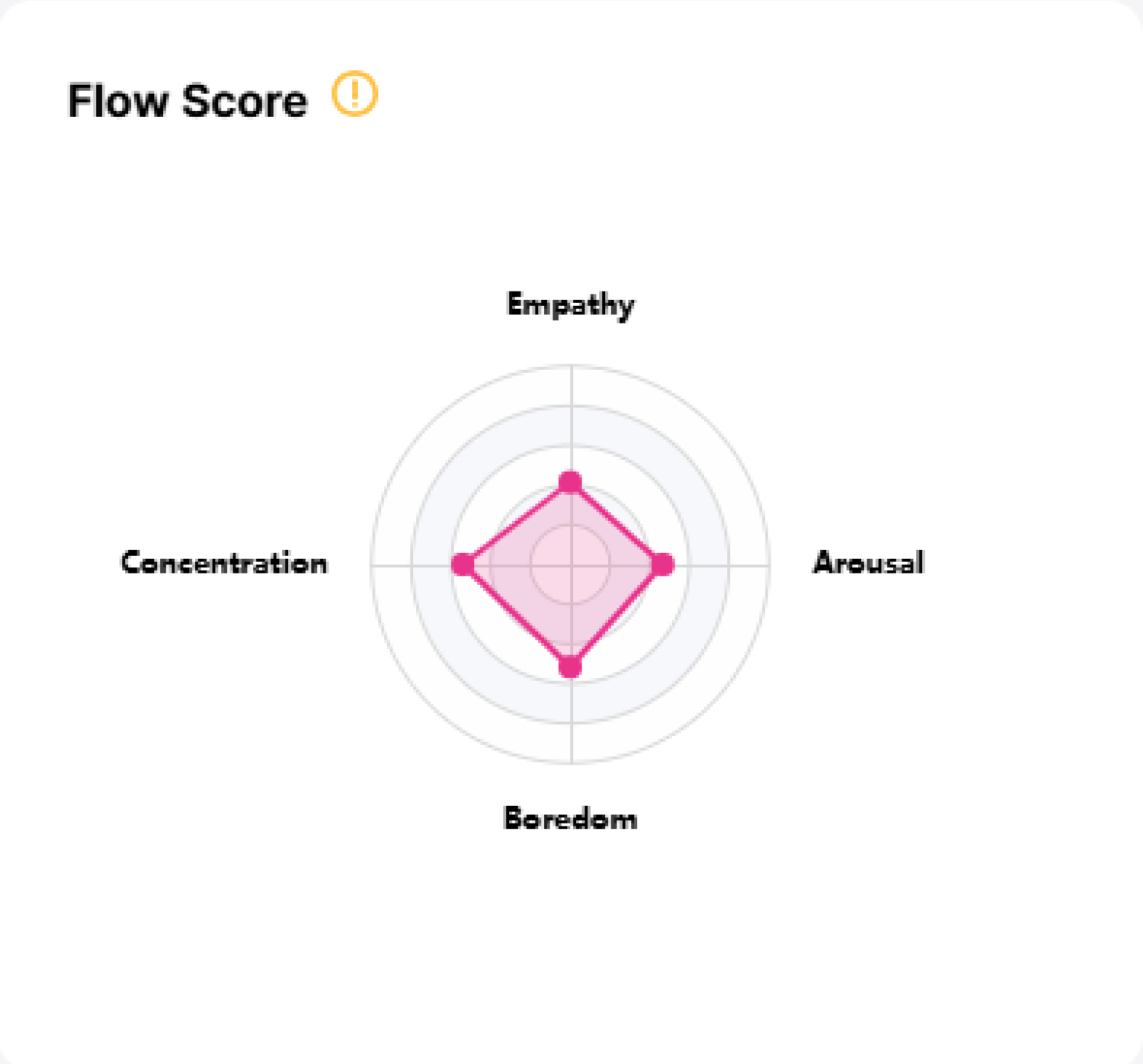Click the pink line between Arousal and Boredom
The image size is (1143, 1064).
tap(617, 615)
